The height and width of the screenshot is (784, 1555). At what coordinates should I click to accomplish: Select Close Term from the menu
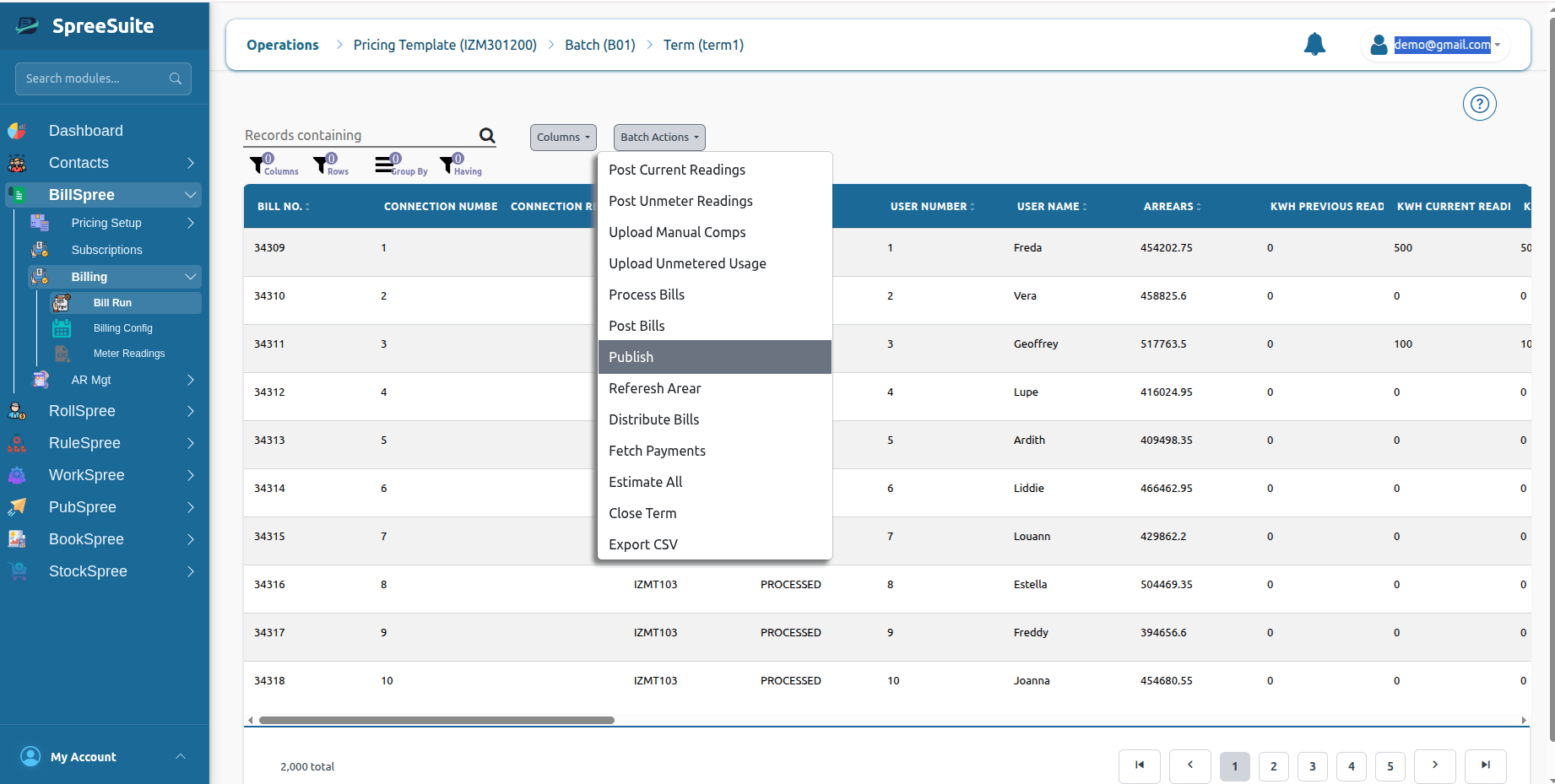(714, 513)
